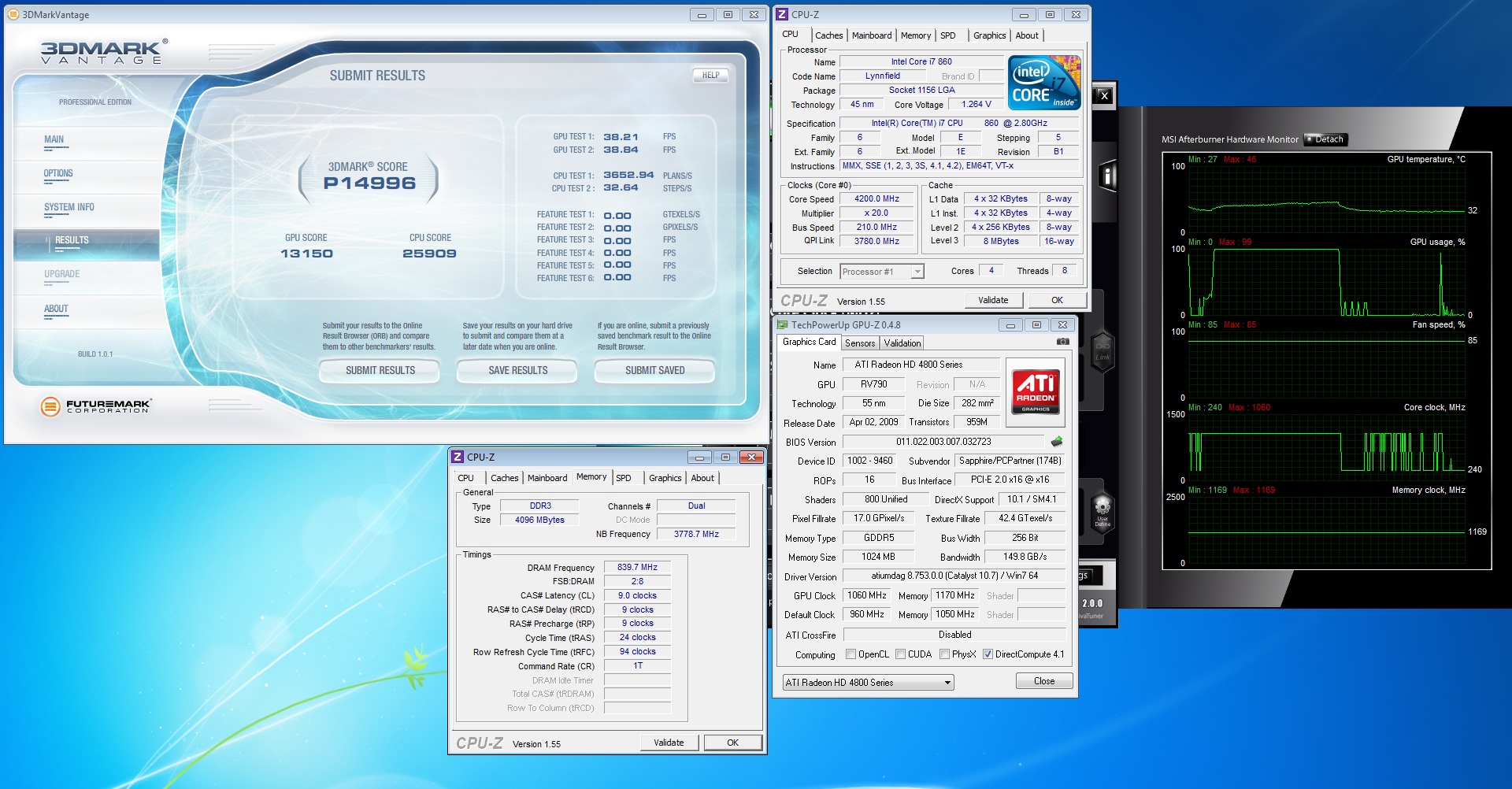Save the BIOS using the green chip icon

1057,442
